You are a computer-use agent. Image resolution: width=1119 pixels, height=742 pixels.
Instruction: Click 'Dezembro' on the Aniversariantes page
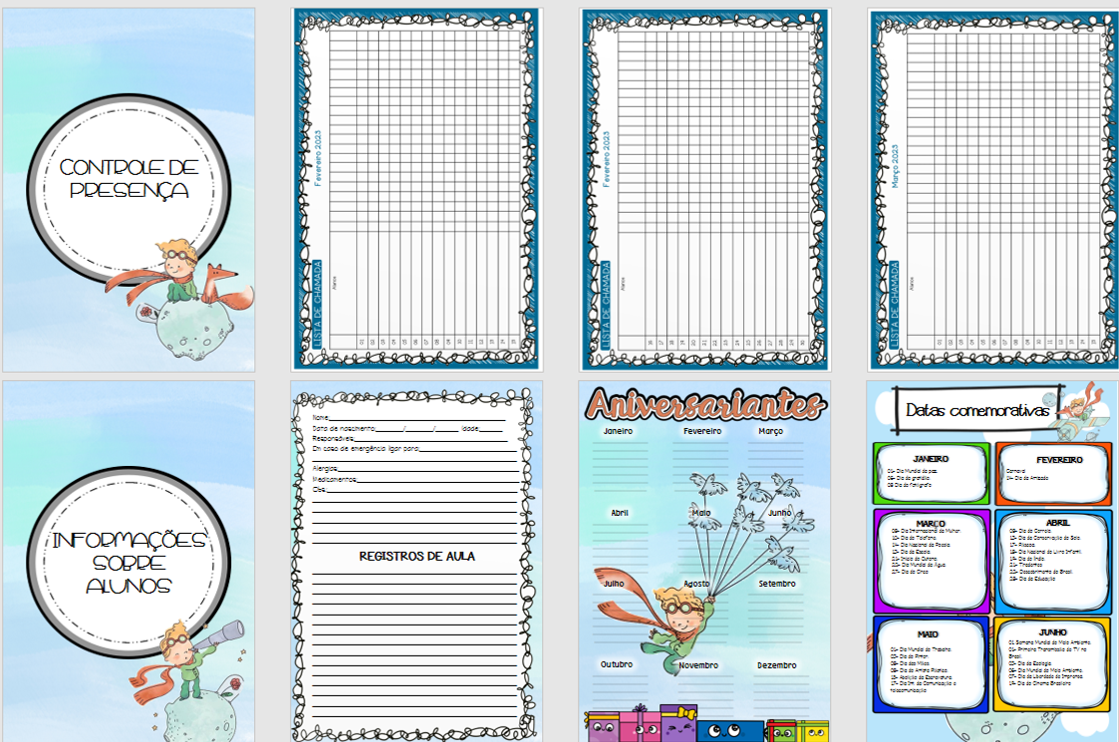pyautogui.click(x=777, y=665)
